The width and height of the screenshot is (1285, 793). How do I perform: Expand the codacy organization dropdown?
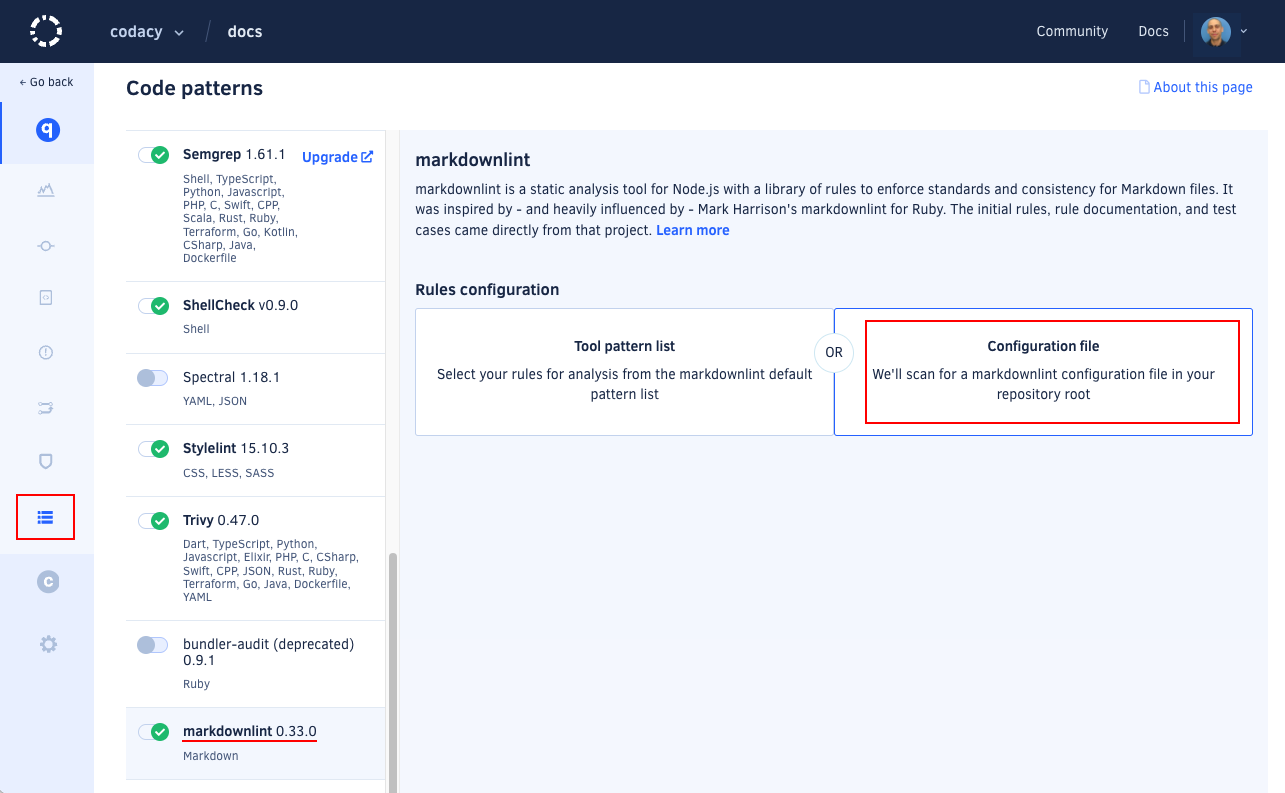click(x=147, y=31)
